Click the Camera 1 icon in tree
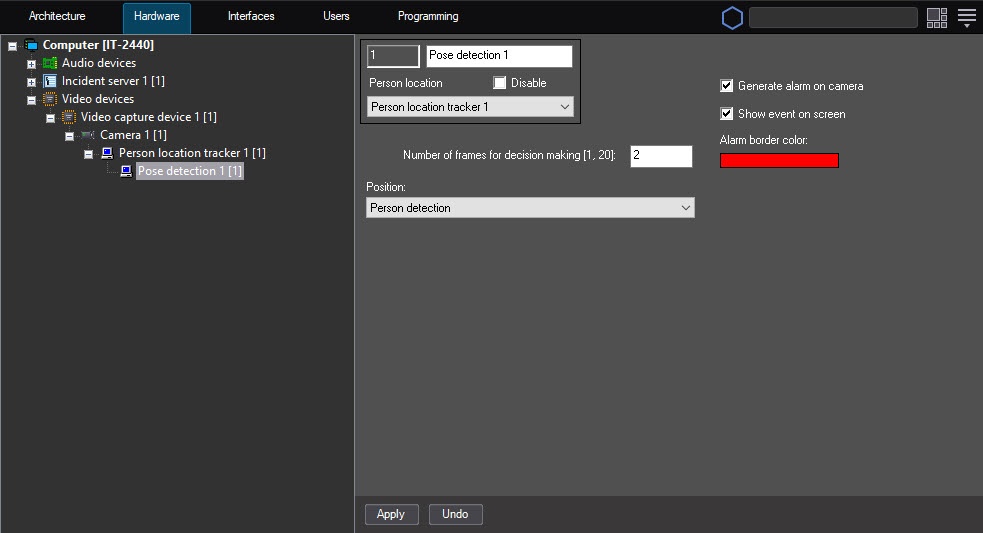983x533 pixels. [x=87, y=135]
